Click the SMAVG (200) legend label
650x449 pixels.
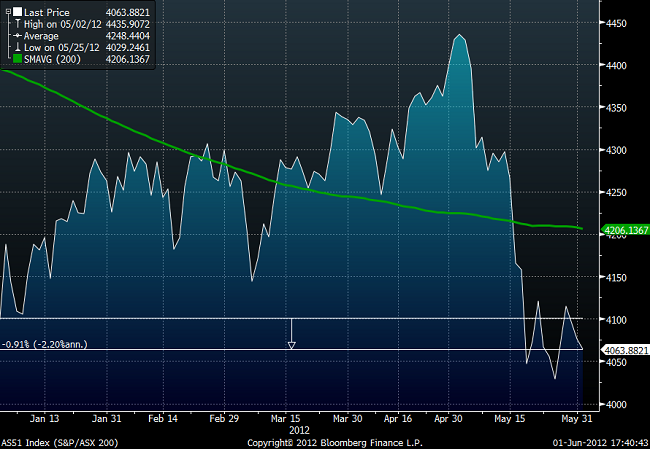52,56
